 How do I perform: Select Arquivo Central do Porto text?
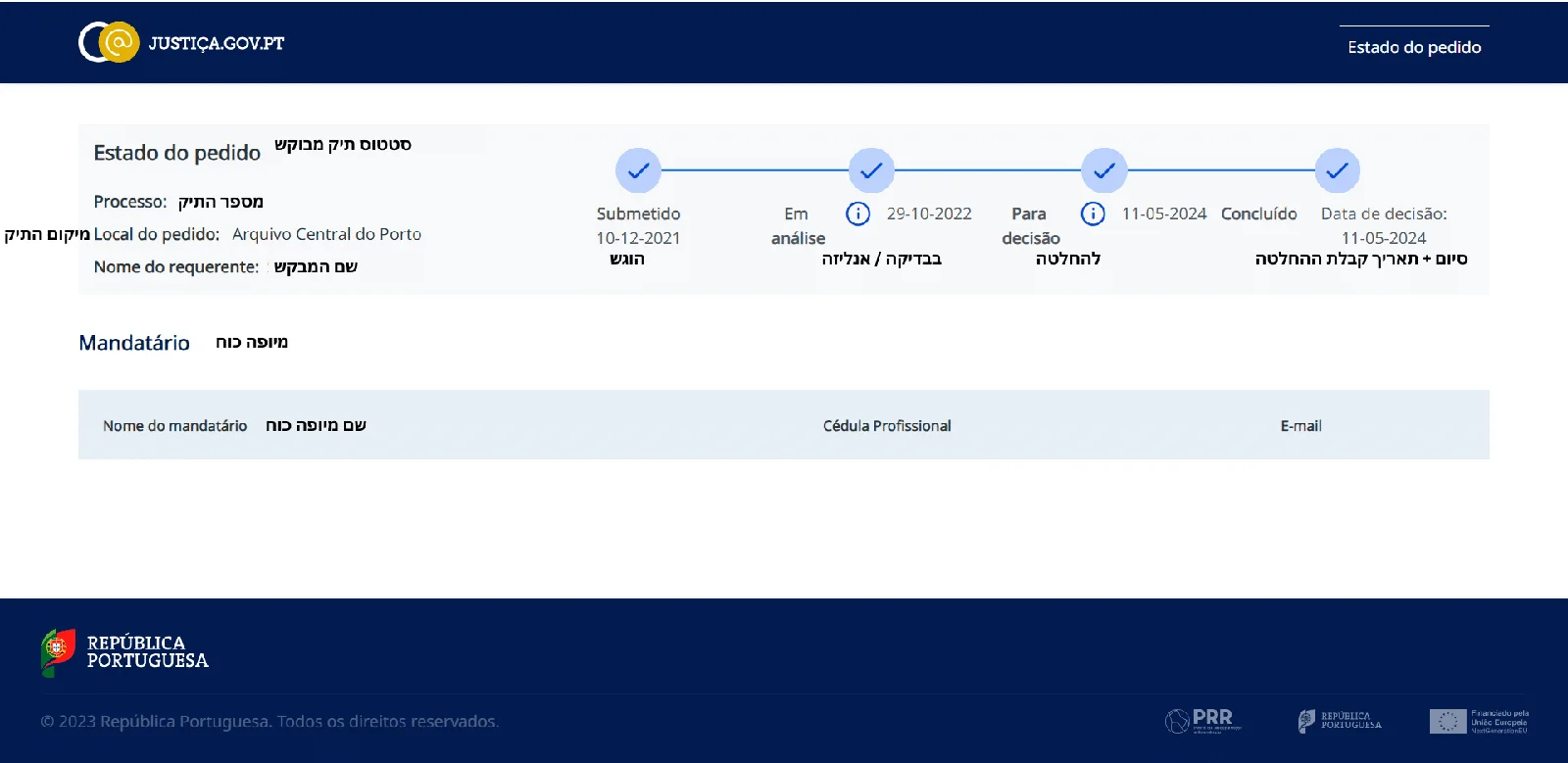click(x=326, y=234)
